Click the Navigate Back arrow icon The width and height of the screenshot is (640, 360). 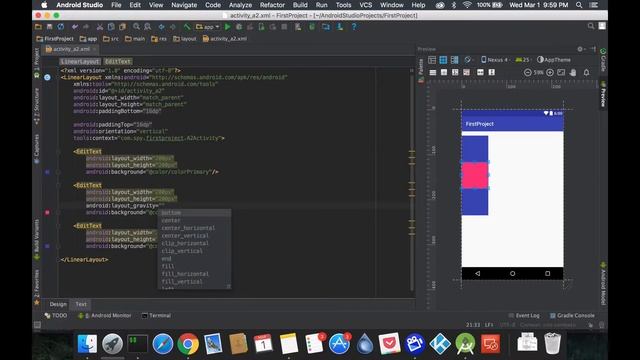[162, 27]
